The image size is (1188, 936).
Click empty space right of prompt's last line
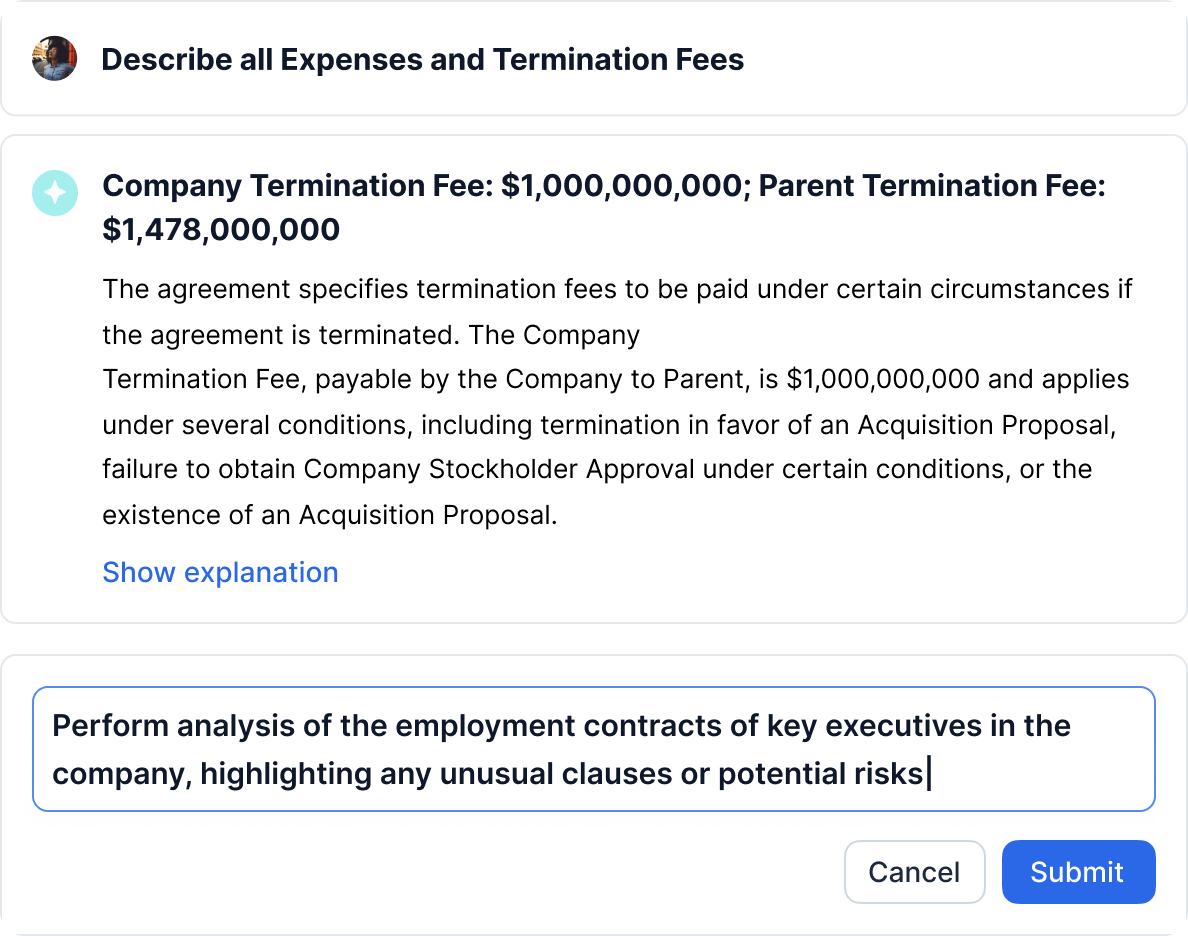tap(1040, 773)
